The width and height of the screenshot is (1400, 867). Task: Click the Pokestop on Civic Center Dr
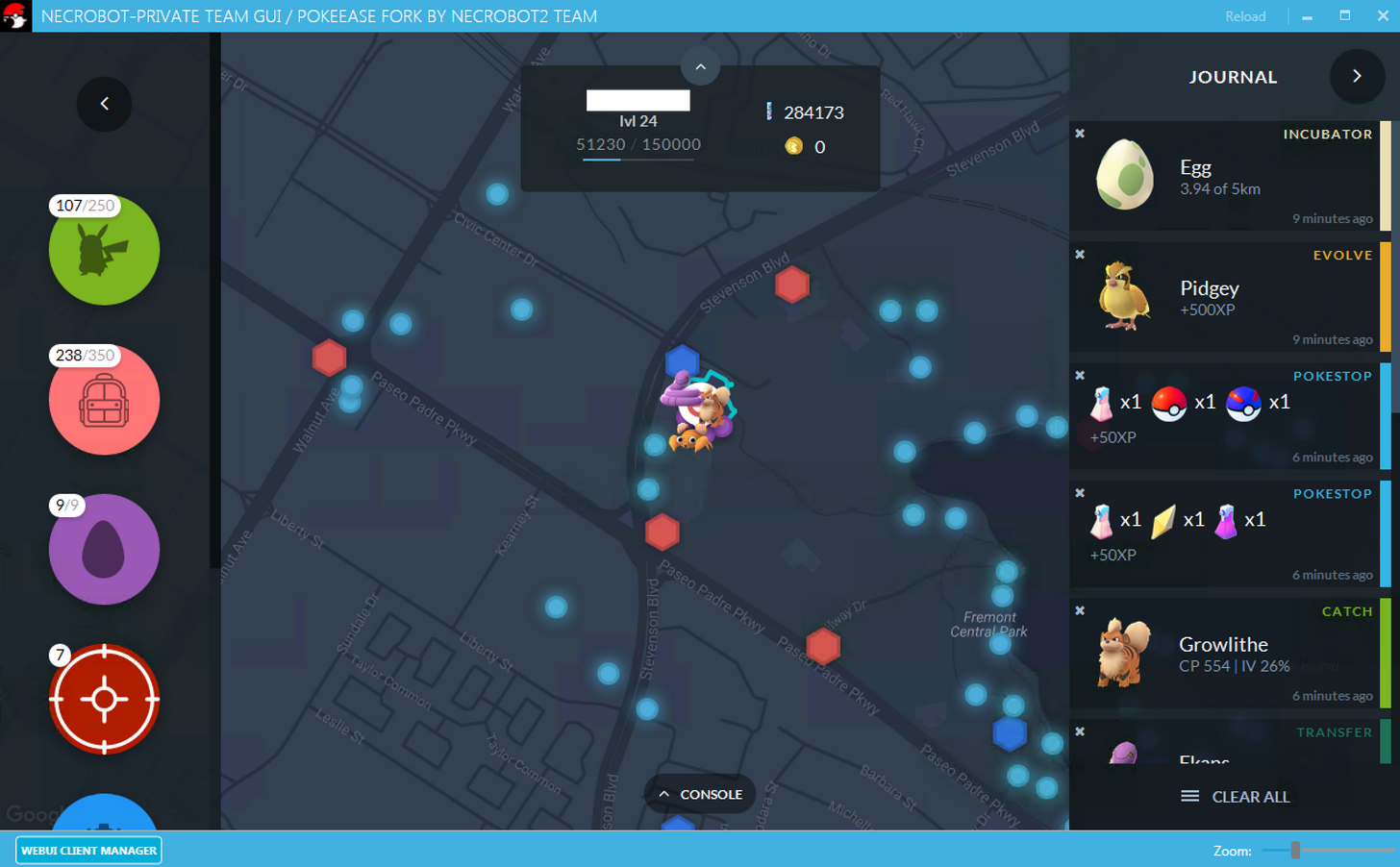[497, 194]
